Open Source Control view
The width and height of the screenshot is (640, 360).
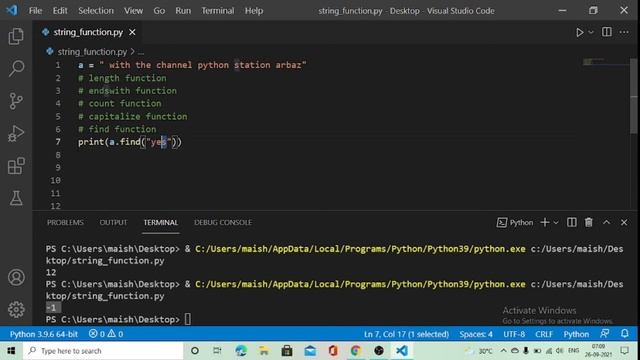tap(16, 101)
